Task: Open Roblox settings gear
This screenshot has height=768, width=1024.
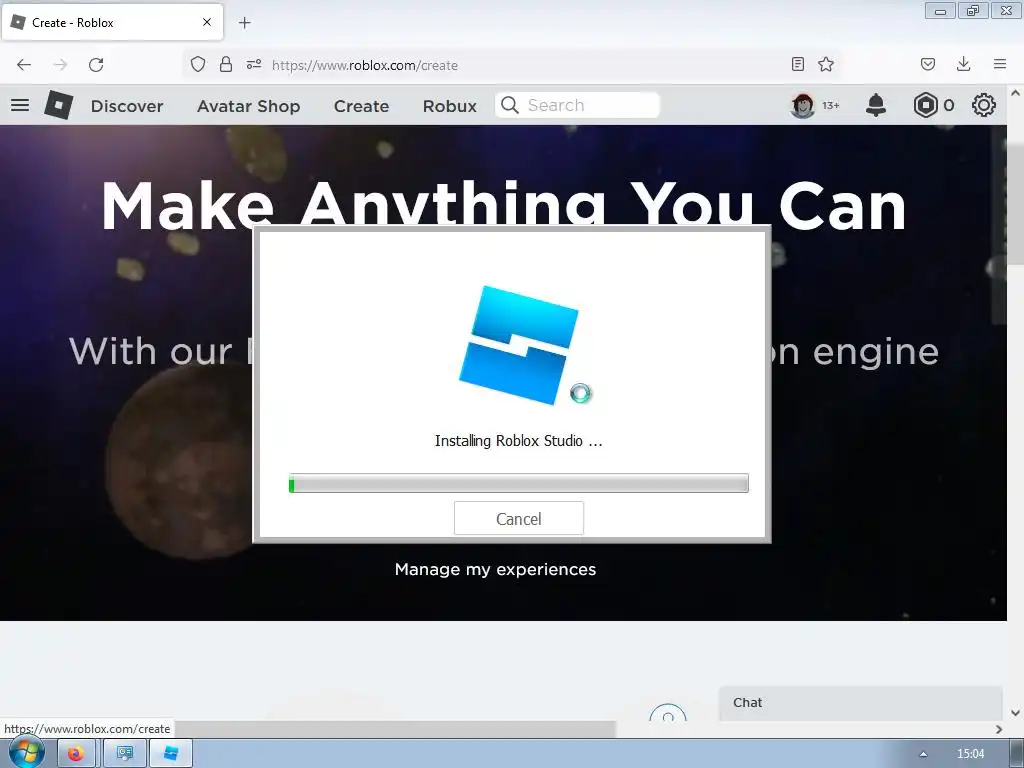Action: point(984,105)
